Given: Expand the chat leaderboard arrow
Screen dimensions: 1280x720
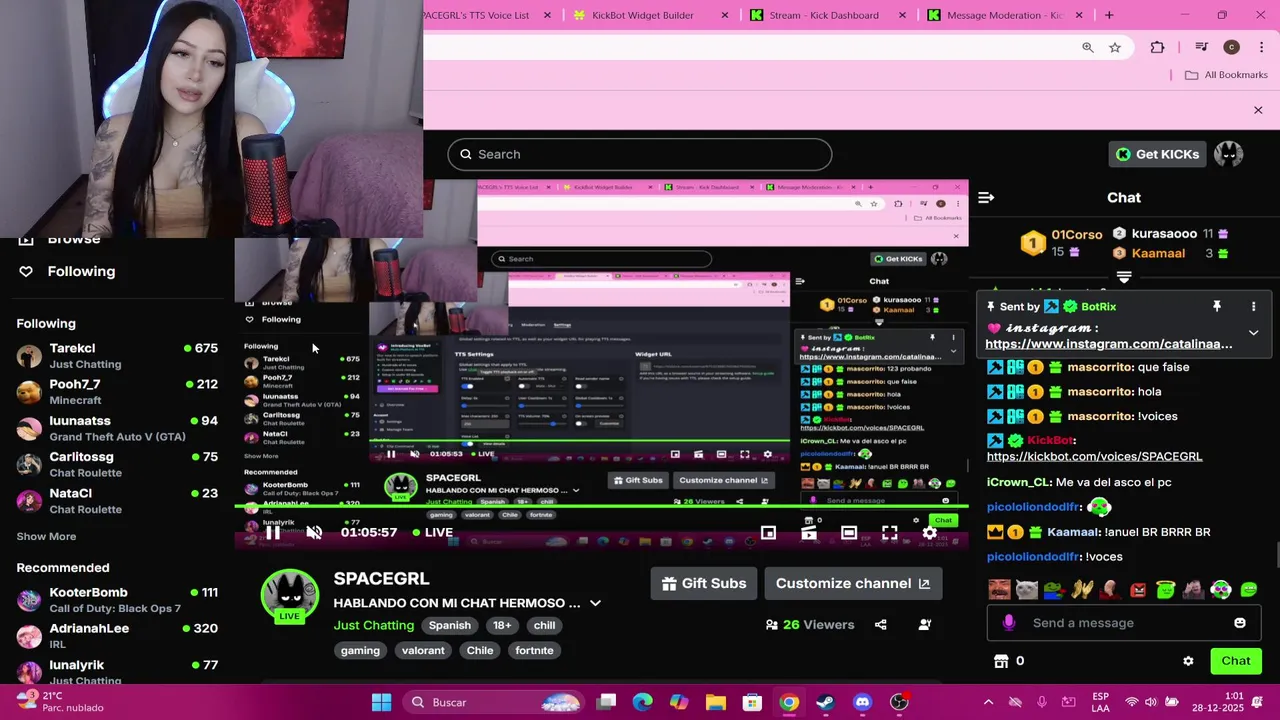Looking at the screenshot, I should [x=1124, y=277].
